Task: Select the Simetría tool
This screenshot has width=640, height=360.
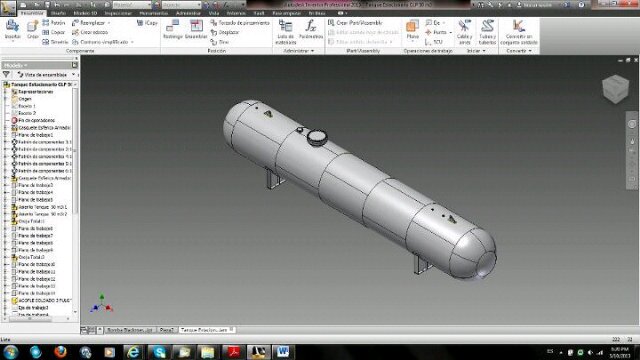Action: [x=55, y=42]
